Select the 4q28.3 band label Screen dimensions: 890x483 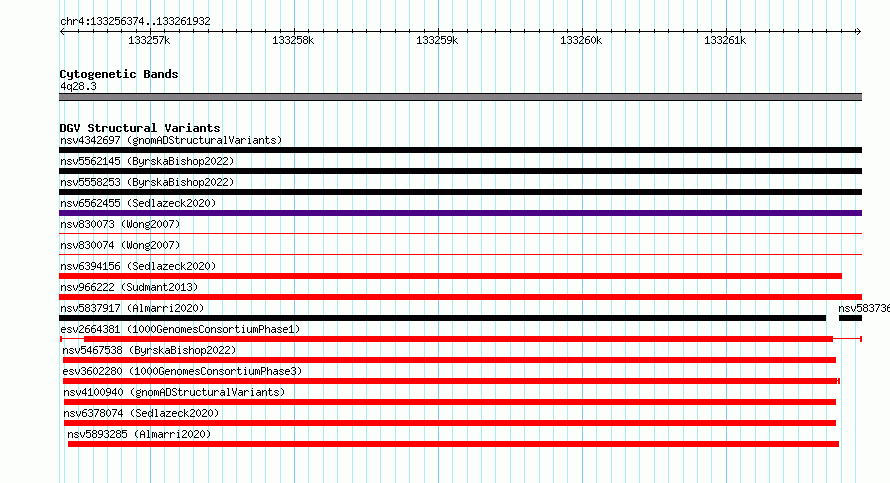[x=78, y=87]
